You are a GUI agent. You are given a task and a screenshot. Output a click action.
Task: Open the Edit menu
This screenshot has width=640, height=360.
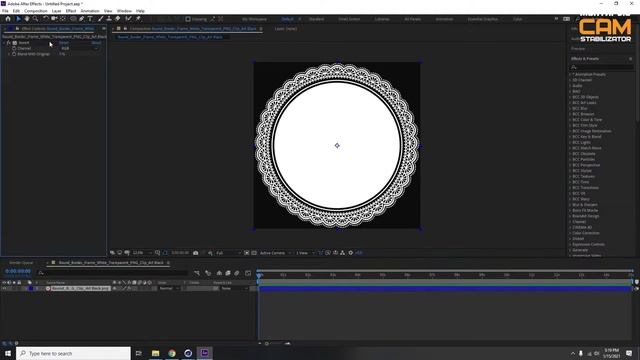pos(16,11)
